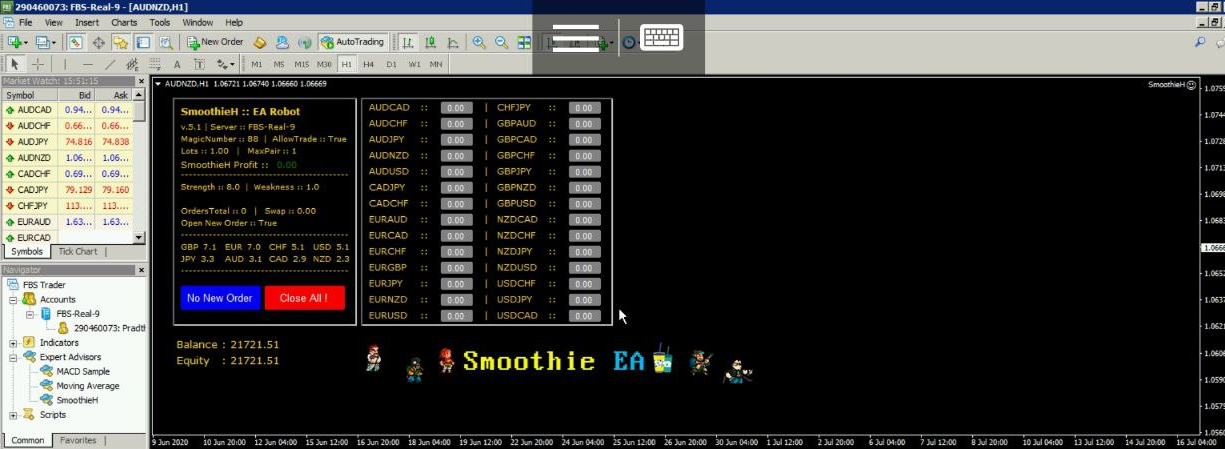Expand the Scripts tree node
Viewport: 1225px width, 449px height.
pyautogui.click(x=13, y=415)
